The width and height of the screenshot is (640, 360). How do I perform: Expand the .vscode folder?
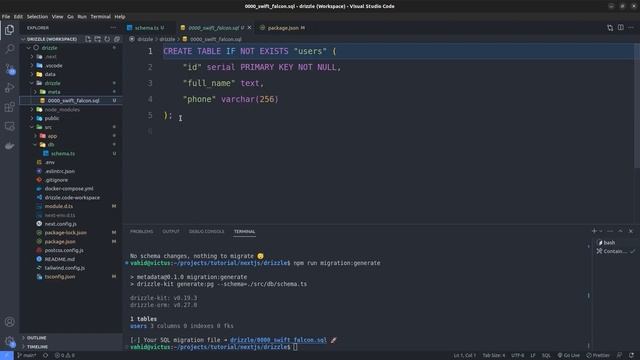tap(53, 65)
